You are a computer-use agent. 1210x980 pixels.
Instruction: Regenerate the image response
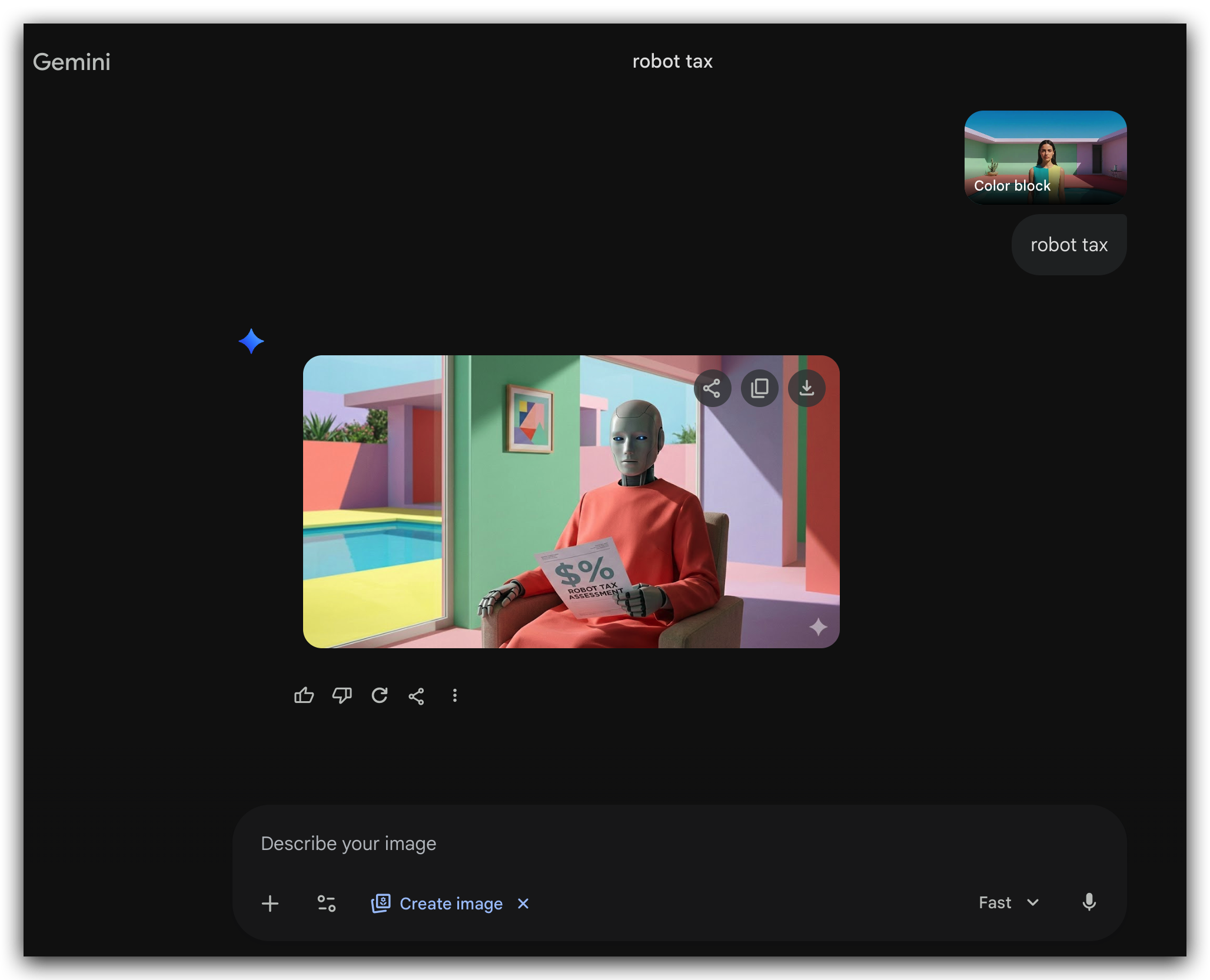pyautogui.click(x=380, y=696)
